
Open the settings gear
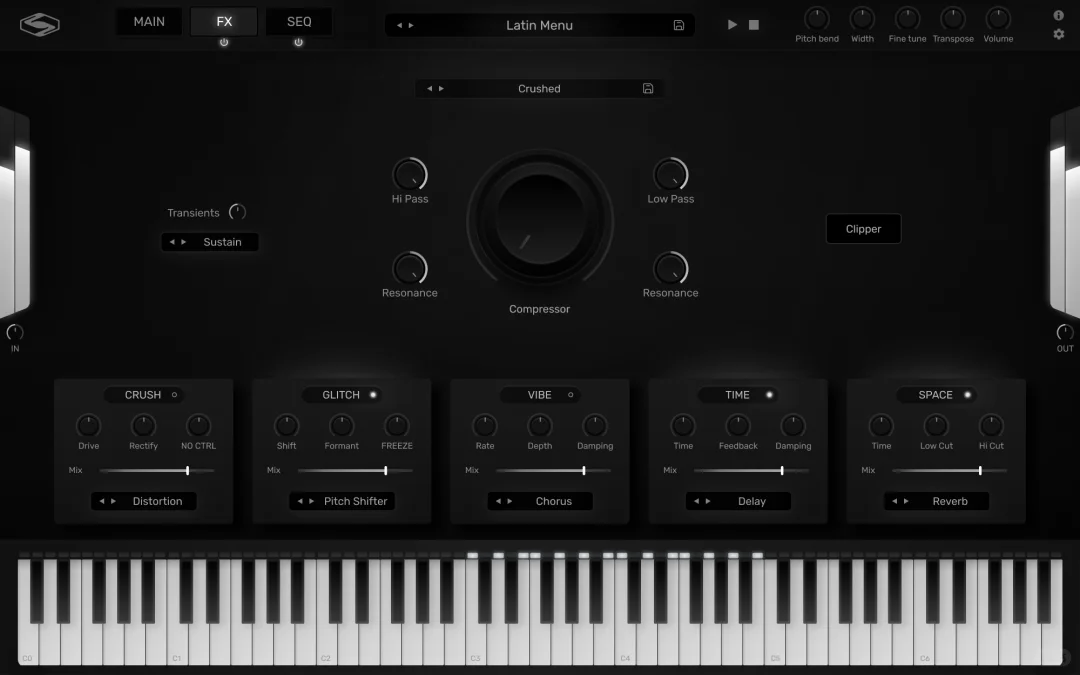click(x=1059, y=34)
